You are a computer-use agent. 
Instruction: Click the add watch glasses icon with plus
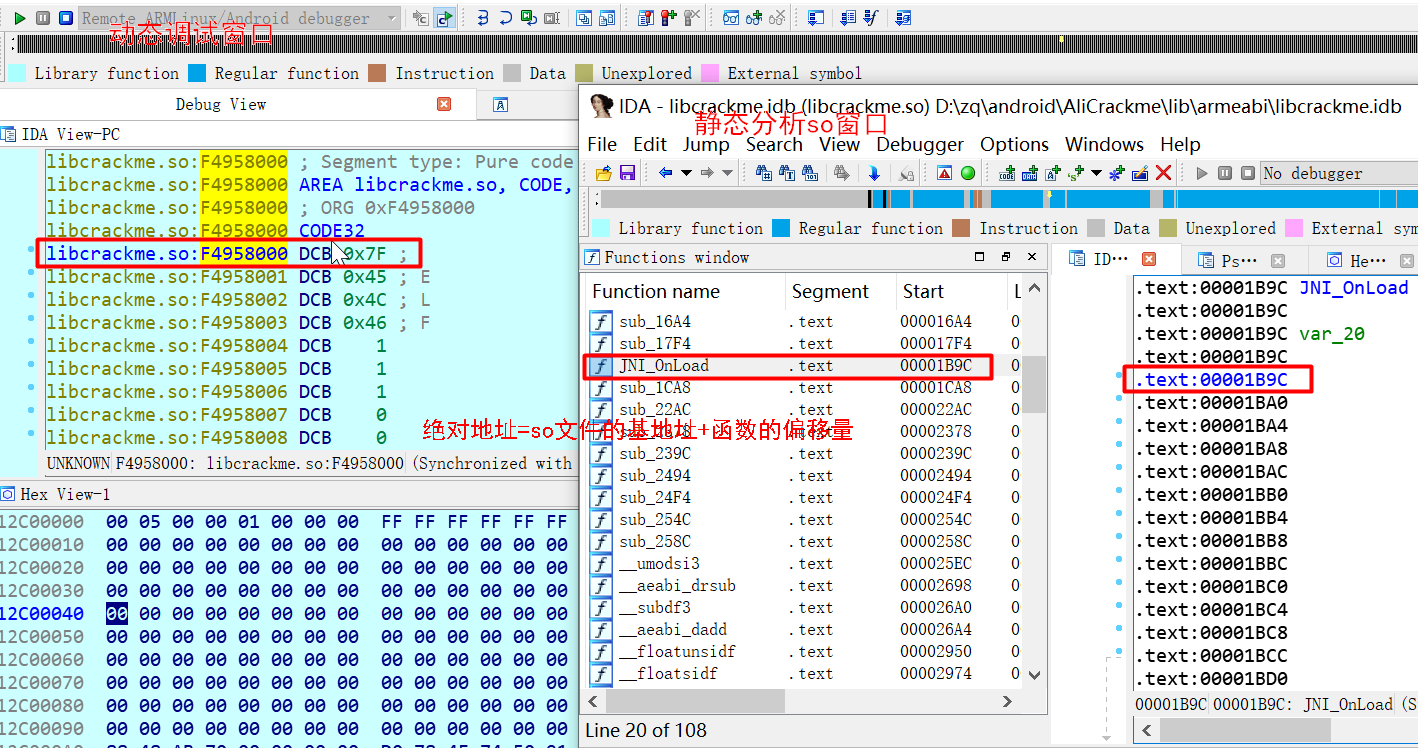click(754, 18)
